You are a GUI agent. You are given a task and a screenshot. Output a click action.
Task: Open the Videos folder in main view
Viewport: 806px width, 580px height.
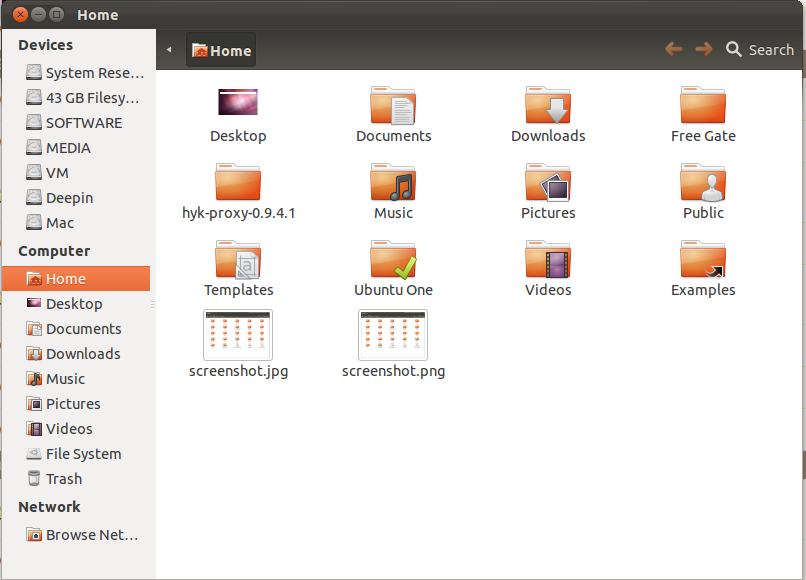548,259
